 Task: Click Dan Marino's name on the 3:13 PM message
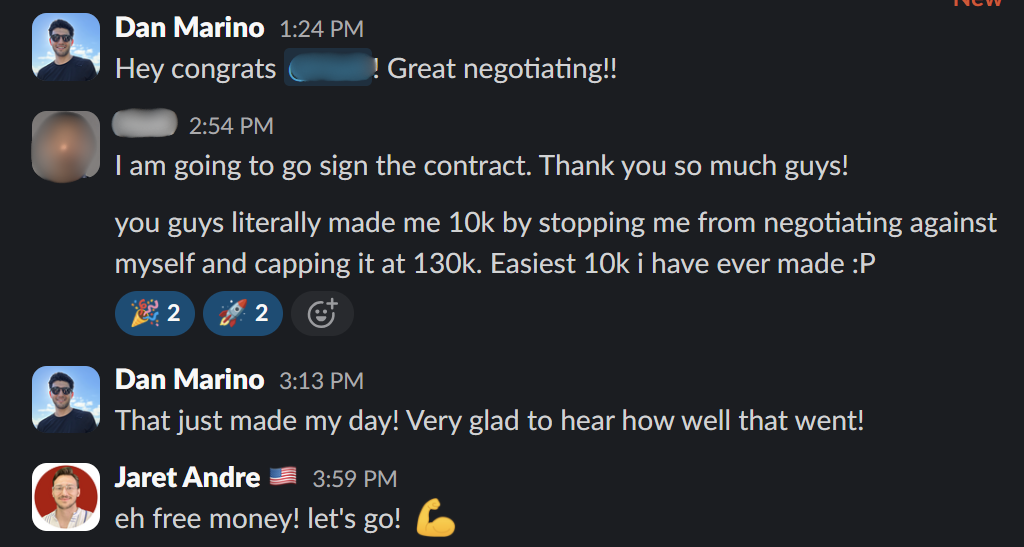click(190, 380)
